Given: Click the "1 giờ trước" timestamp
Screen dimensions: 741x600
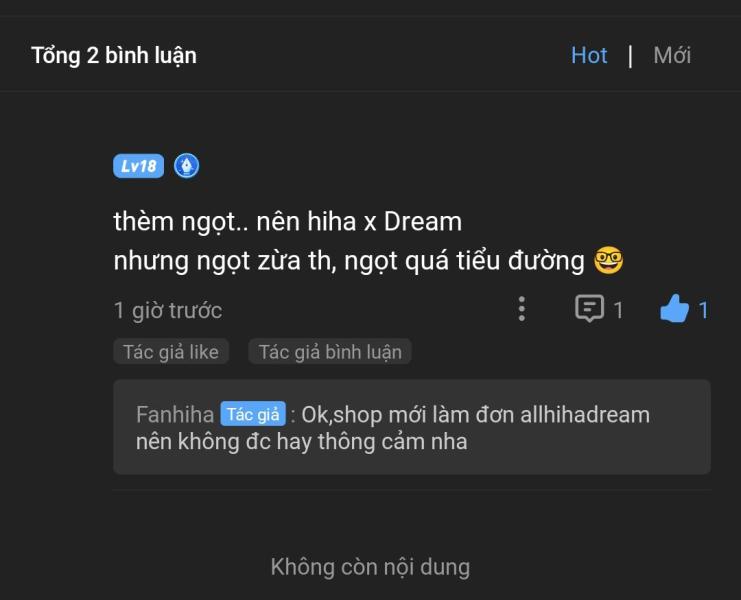Looking at the screenshot, I should [x=168, y=310].
